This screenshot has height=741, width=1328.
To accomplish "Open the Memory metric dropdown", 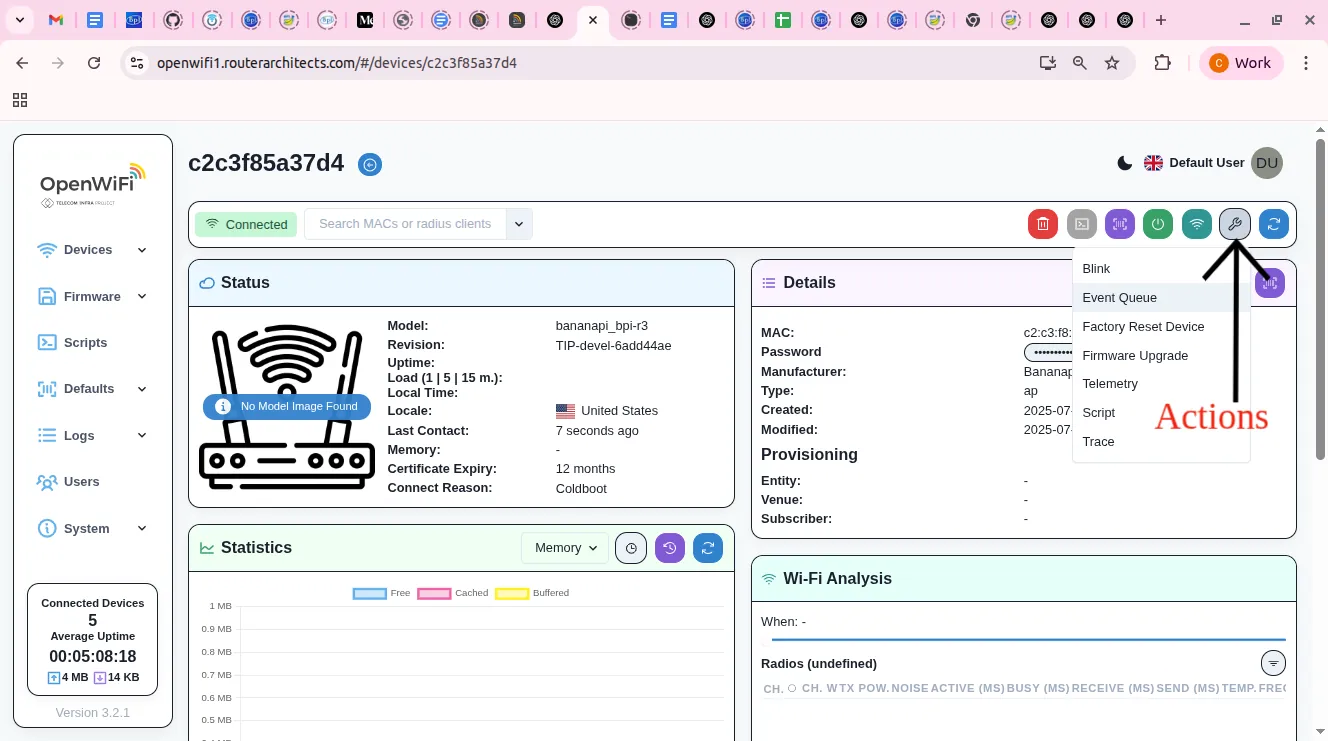I will (564, 548).
